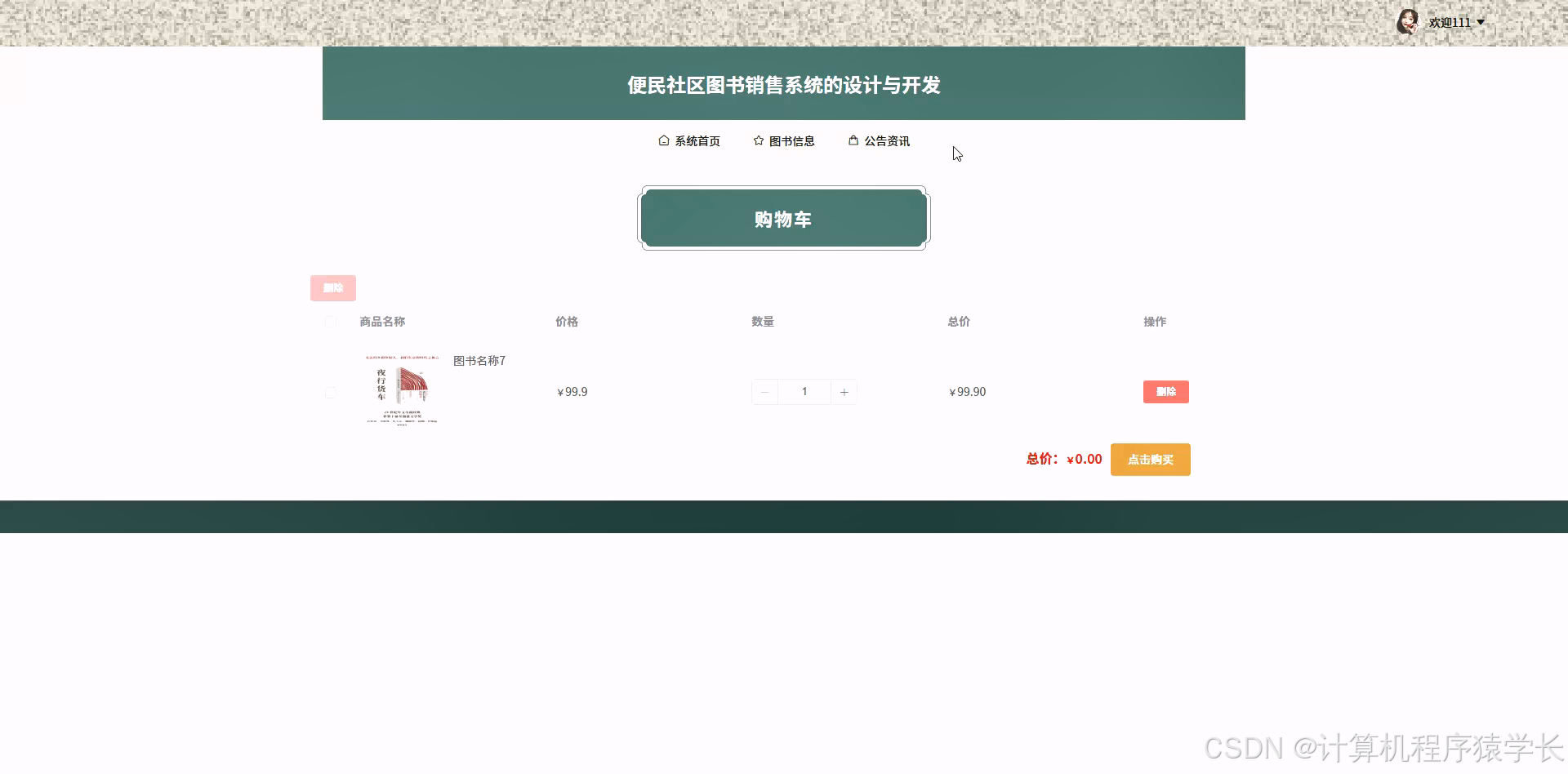Screen dimensions: 1568x774
Task: Go to 系统首页 menu item
Action: 689,141
